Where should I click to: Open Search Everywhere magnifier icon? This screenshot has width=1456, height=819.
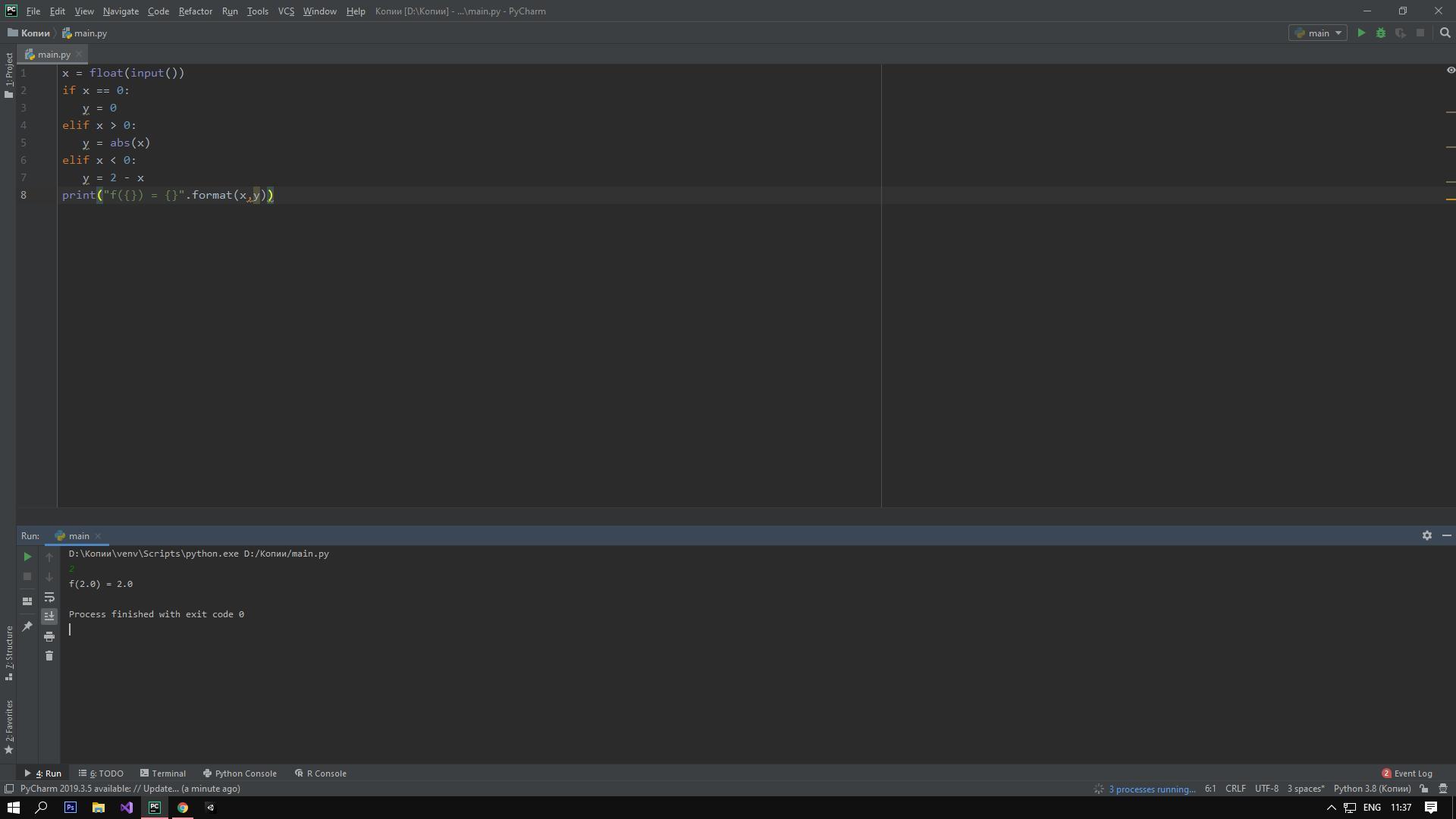point(1445,33)
